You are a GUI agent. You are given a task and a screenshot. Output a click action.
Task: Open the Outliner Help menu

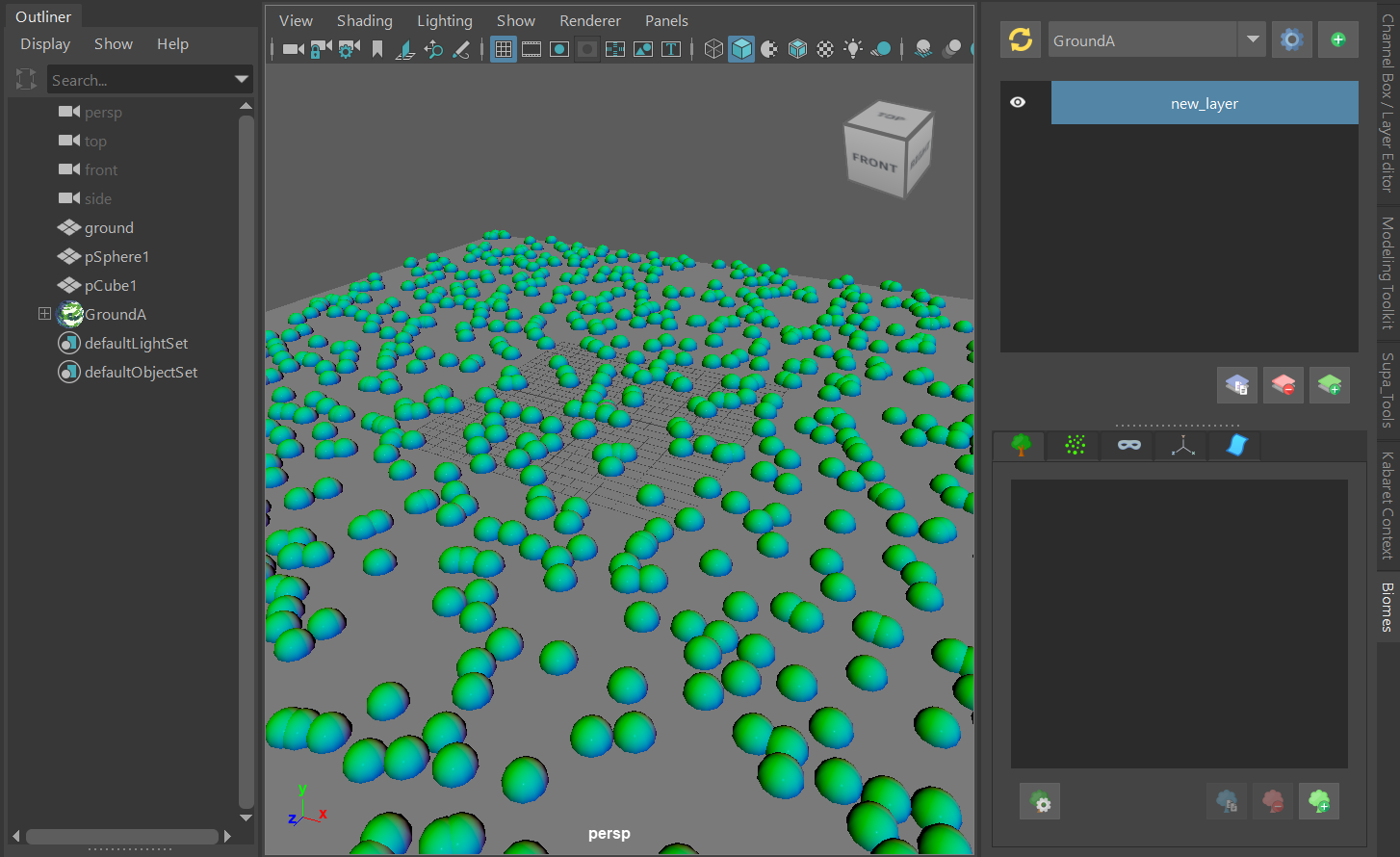(x=173, y=44)
